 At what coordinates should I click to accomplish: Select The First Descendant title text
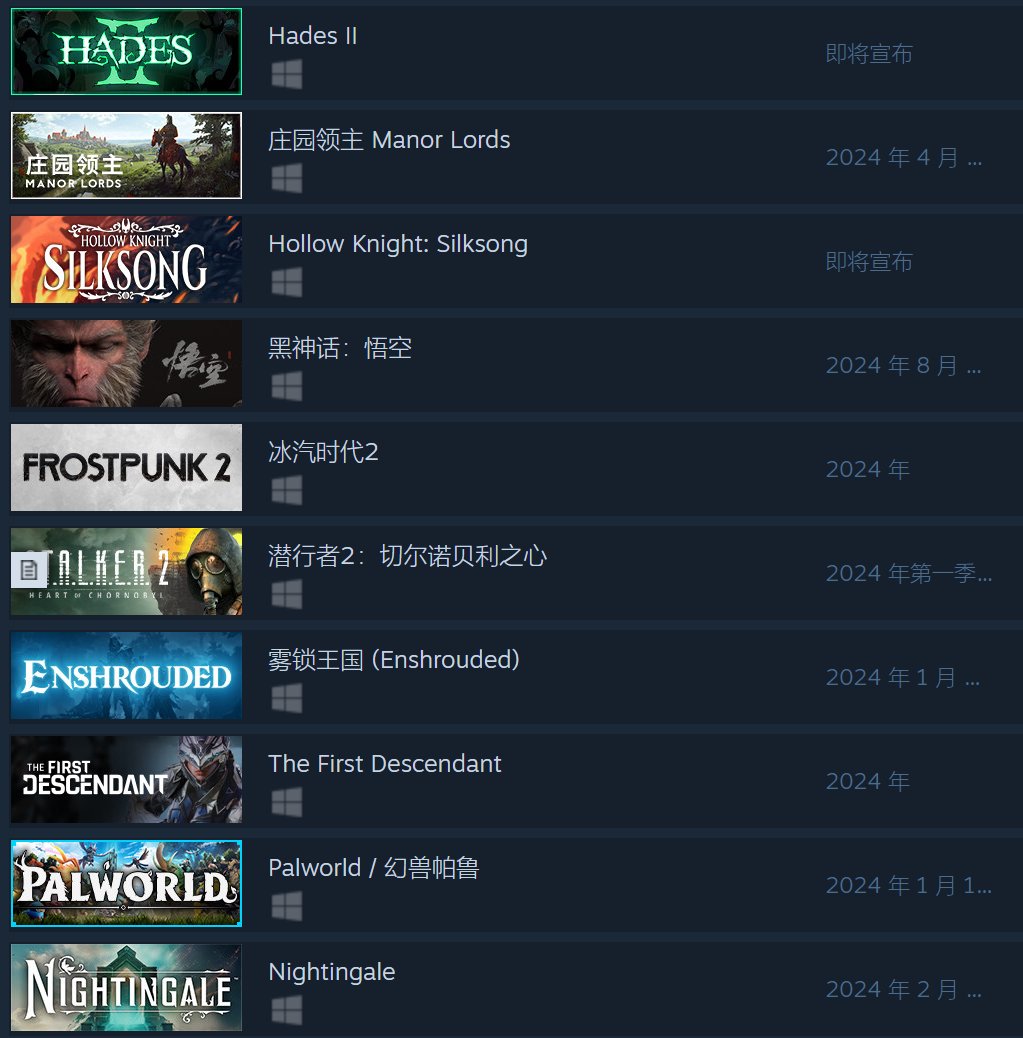pos(385,763)
